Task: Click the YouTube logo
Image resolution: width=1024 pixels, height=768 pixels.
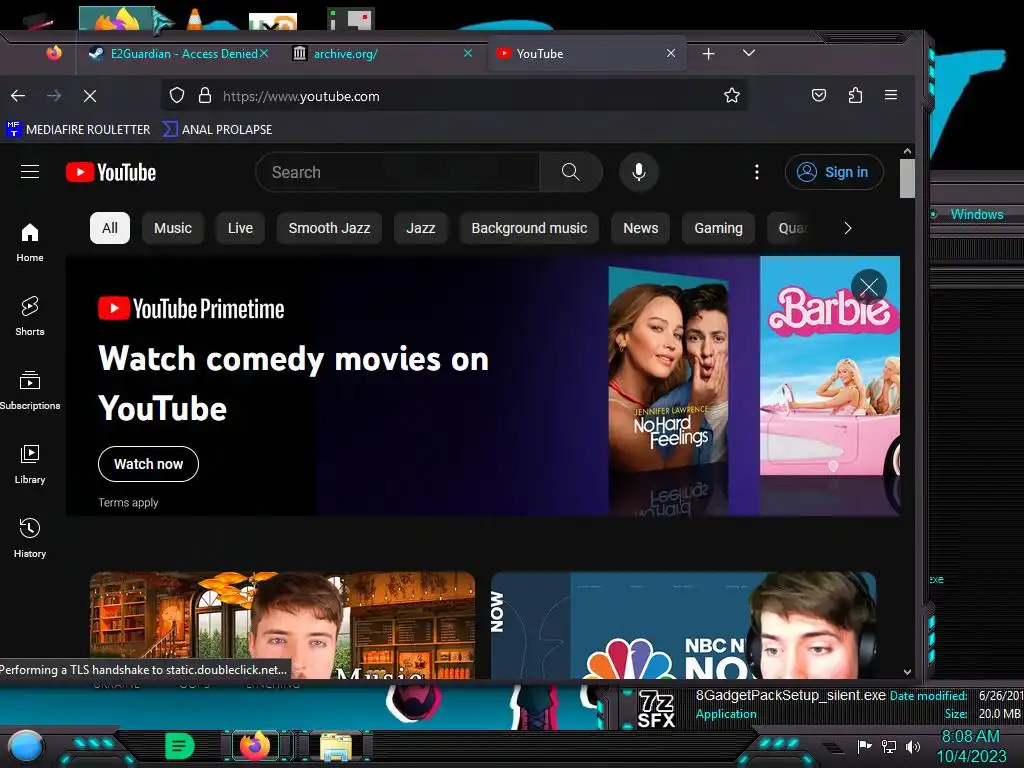Action: click(x=111, y=172)
